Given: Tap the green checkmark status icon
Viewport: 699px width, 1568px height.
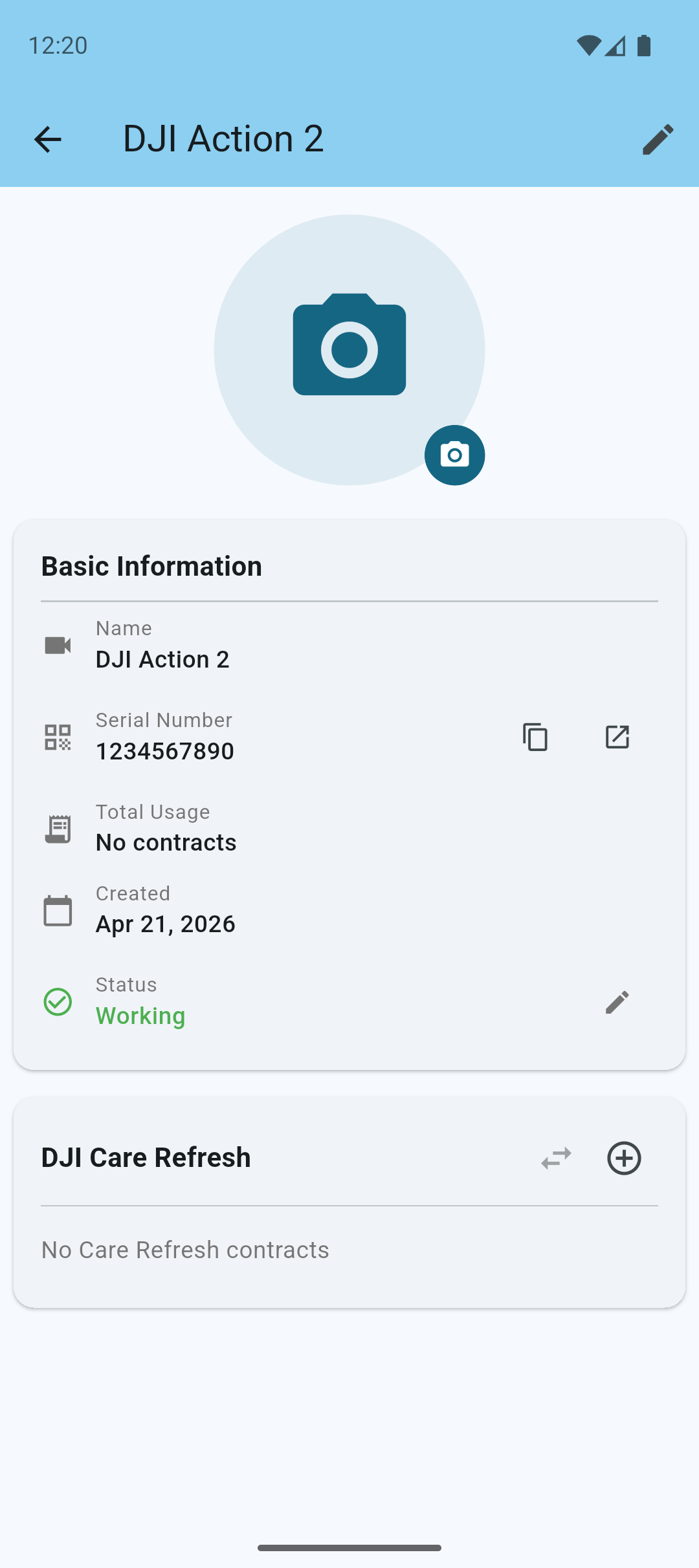Looking at the screenshot, I should click(58, 1002).
